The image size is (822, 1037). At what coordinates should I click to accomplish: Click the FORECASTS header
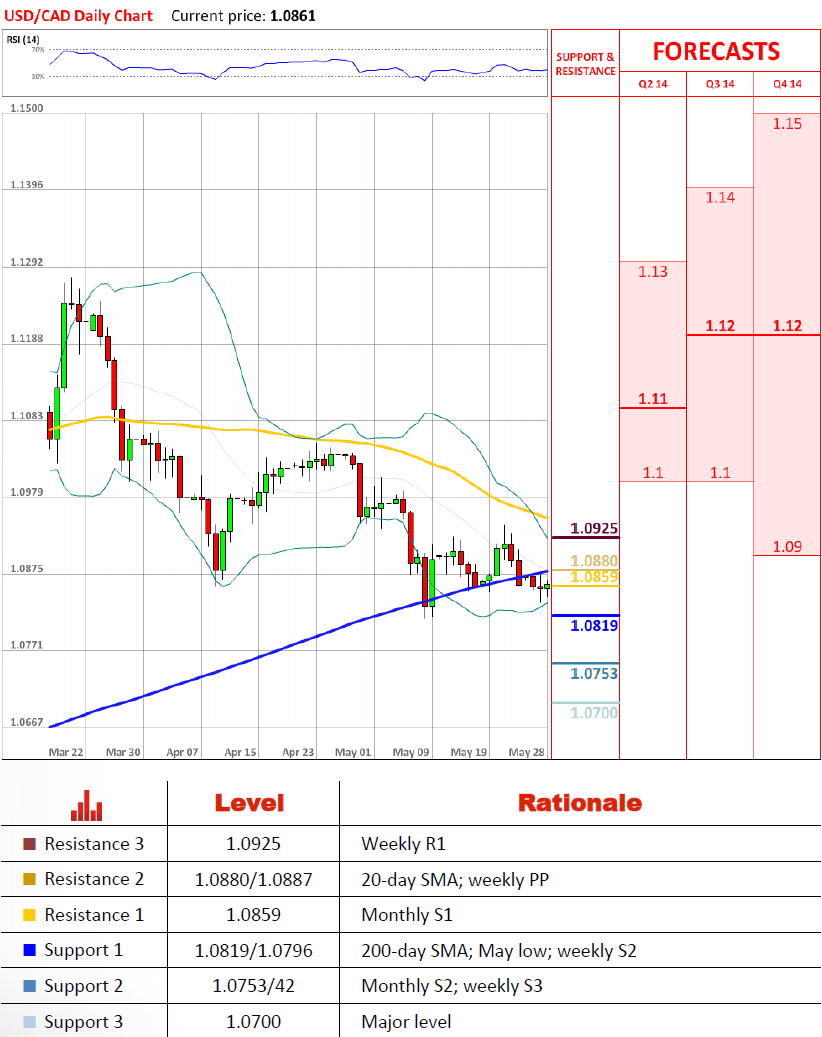(x=716, y=52)
